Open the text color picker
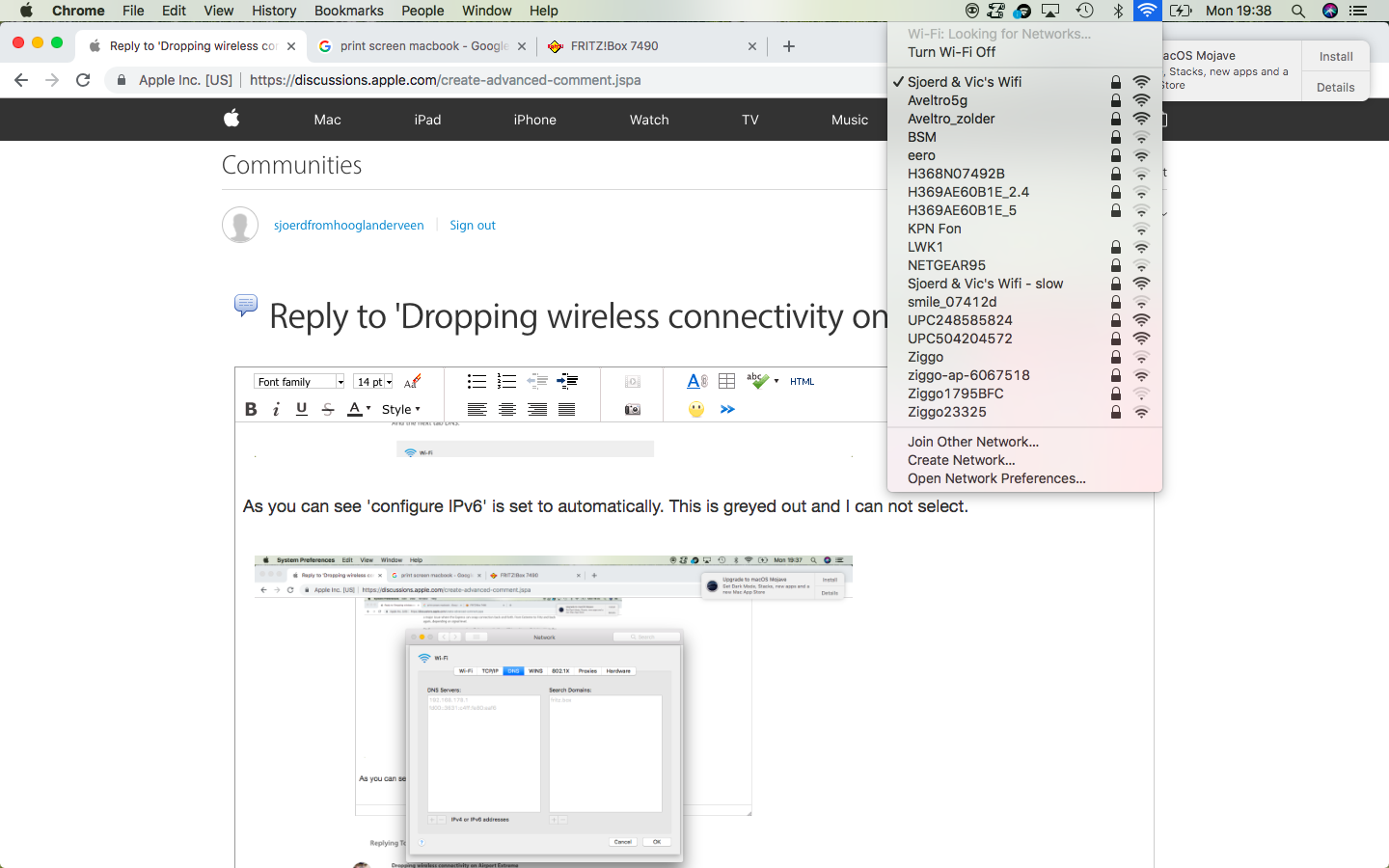The image size is (1389, 868). tap(352, 409)
